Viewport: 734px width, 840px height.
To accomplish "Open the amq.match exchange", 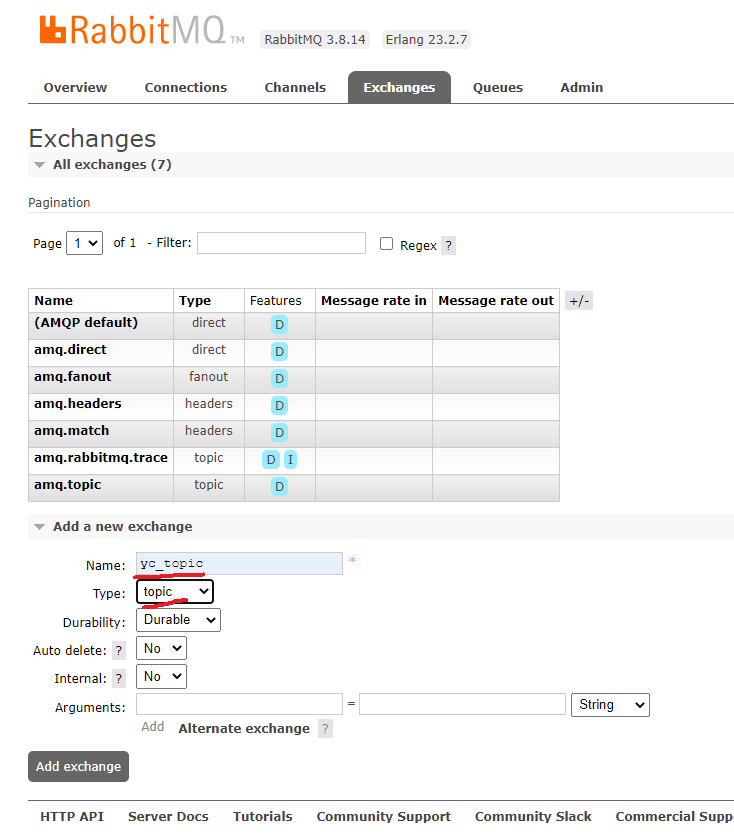I will coord(72,431).
